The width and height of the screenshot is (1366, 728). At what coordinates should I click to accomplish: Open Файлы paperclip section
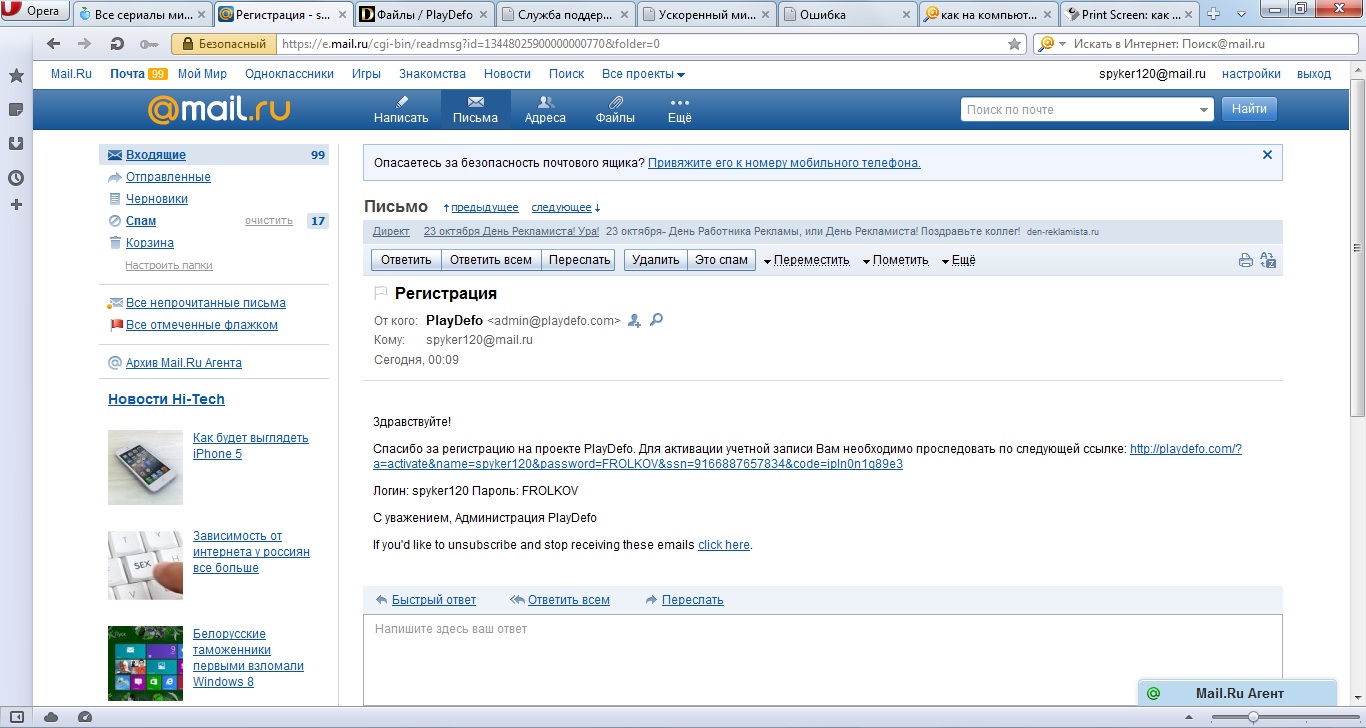tap(615, 109)
